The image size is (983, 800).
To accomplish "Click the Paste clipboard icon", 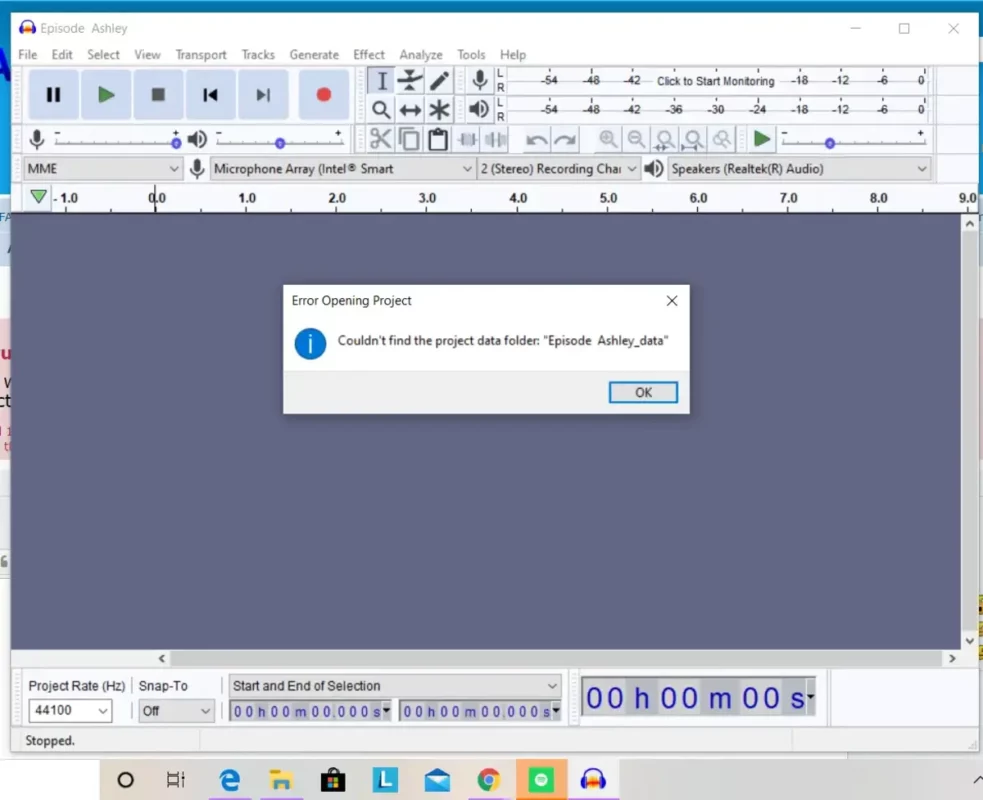I will [x=438, y=139].
